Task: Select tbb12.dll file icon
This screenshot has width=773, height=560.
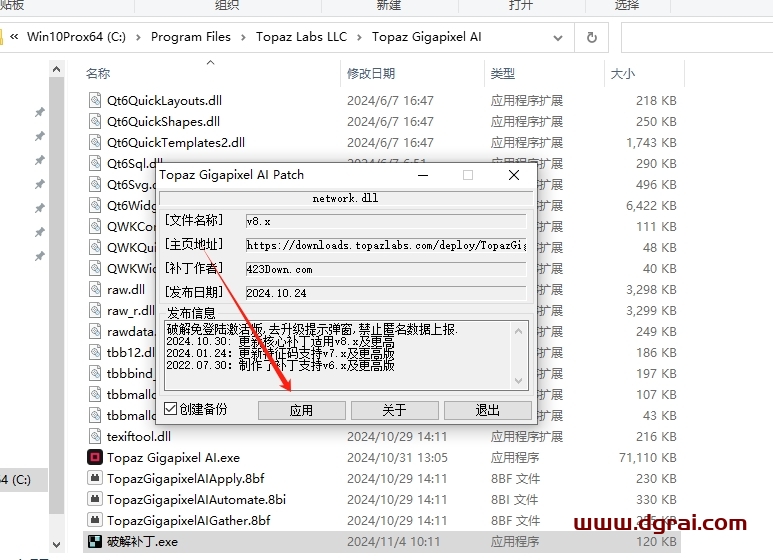Action: (95, 352)
